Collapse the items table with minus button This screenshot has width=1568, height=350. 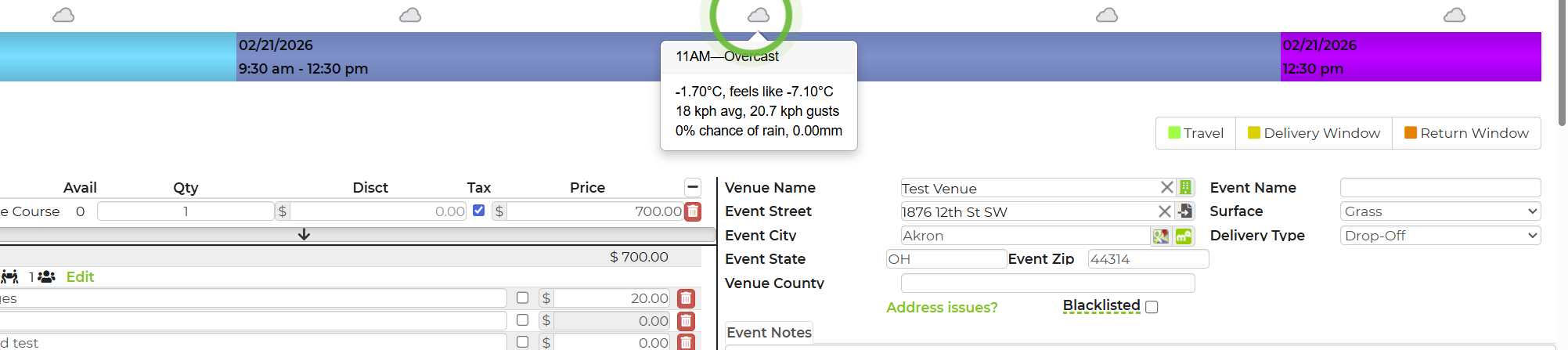pyautogui.click(x=693, y=187)
